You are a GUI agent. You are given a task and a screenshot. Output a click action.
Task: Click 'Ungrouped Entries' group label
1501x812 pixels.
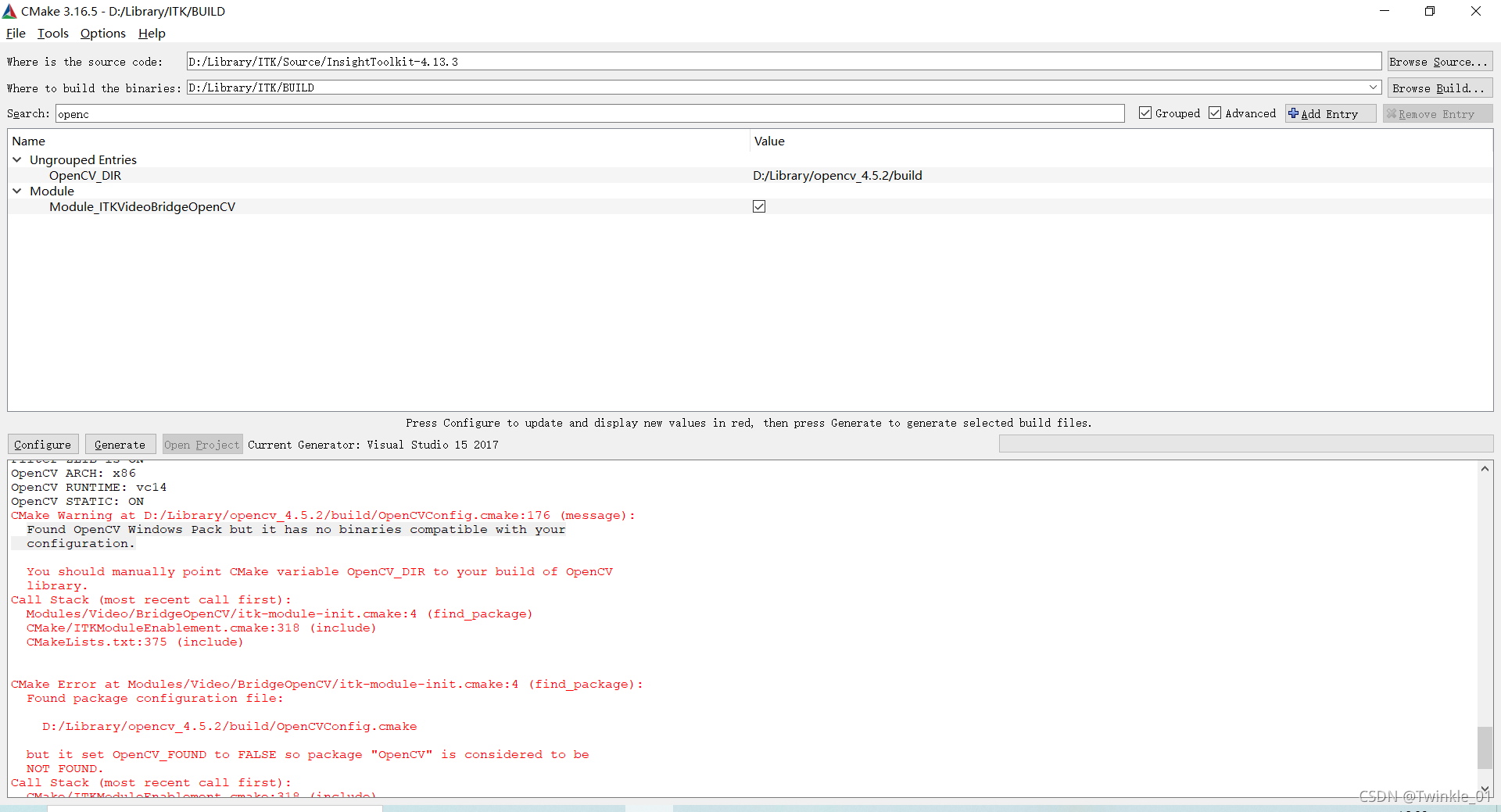83,159
